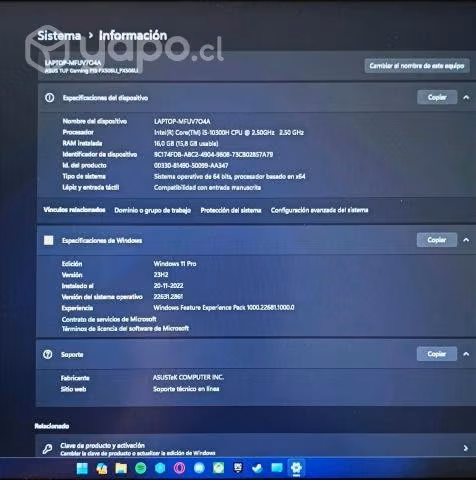
Task: Open the pink Opera GX browser icon
Action: point(179,468)
